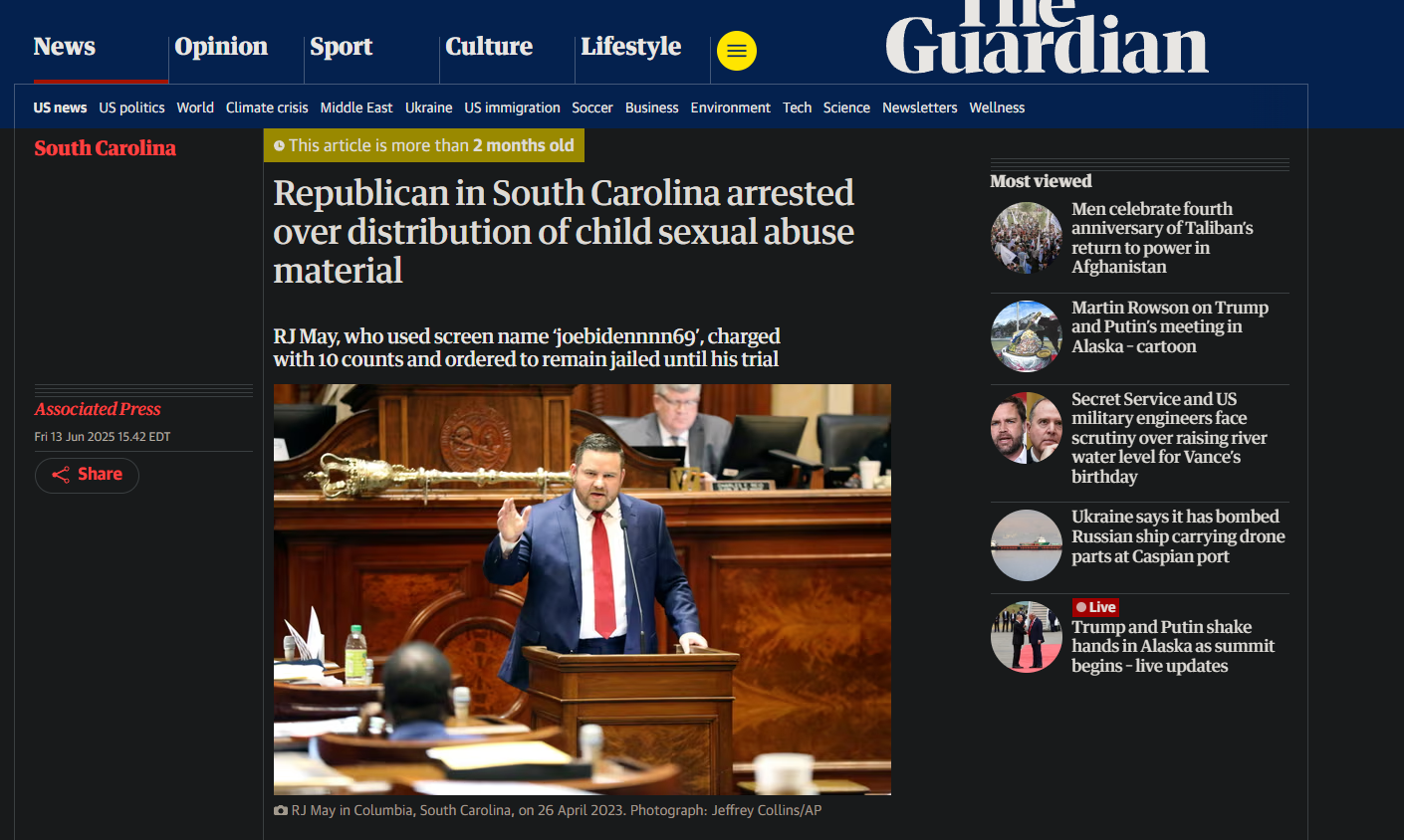Click the share icon beside Share
Screen dimensions: 1404x840
(61, 475)
